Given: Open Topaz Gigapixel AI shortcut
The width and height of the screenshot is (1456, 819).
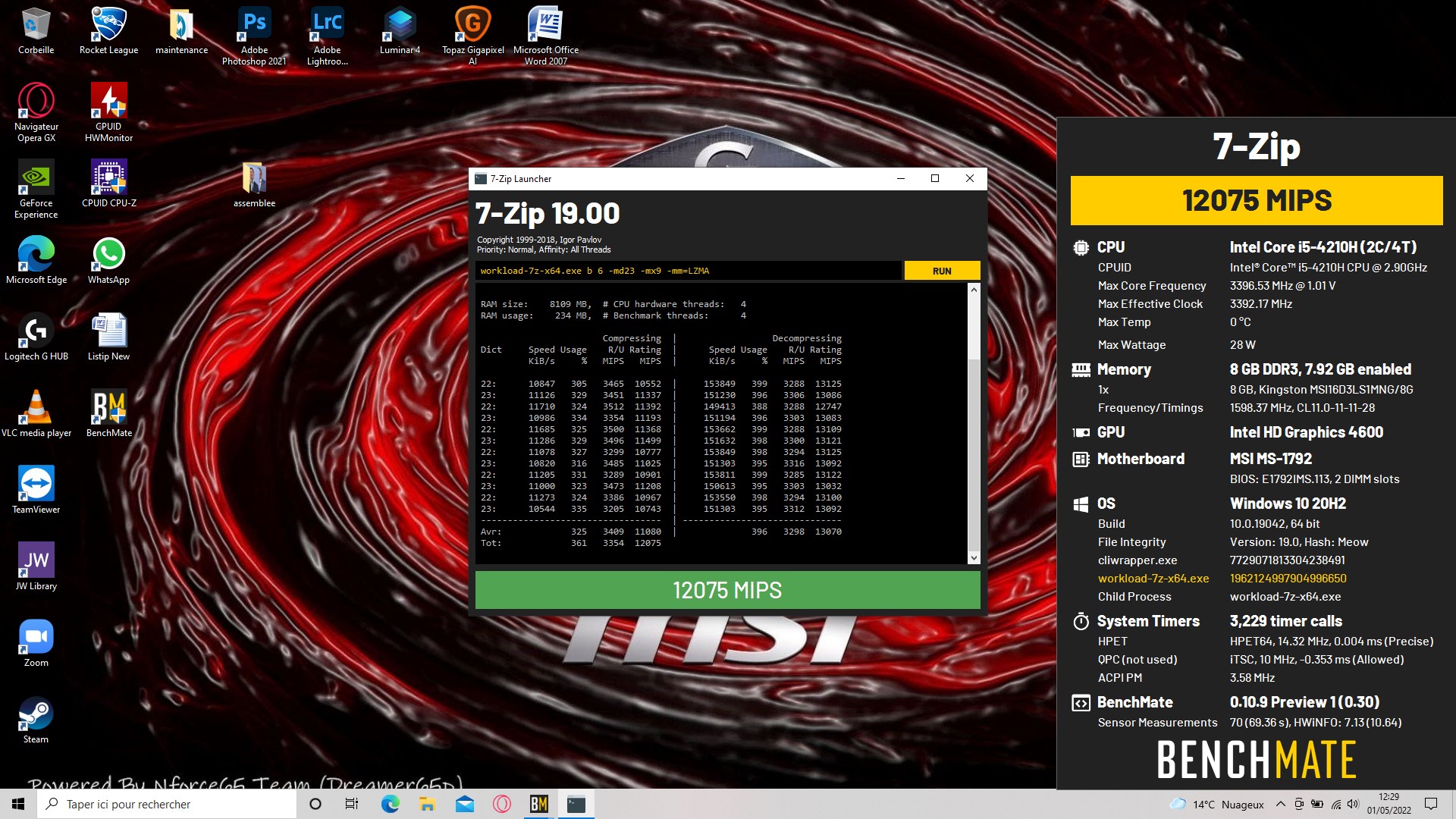Looking at the screenshot, I should coord(472,36).
